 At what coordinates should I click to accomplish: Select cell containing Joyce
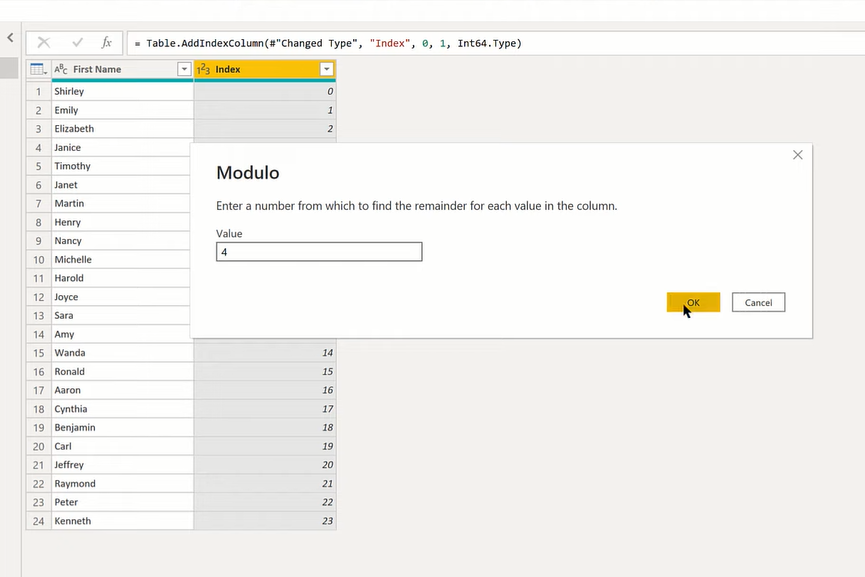pyautogui.click(x=121, y=297)
